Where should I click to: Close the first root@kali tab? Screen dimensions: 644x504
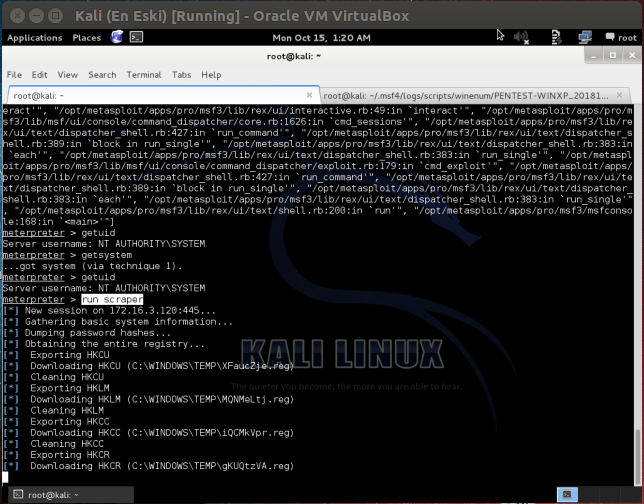pos(309,95)
